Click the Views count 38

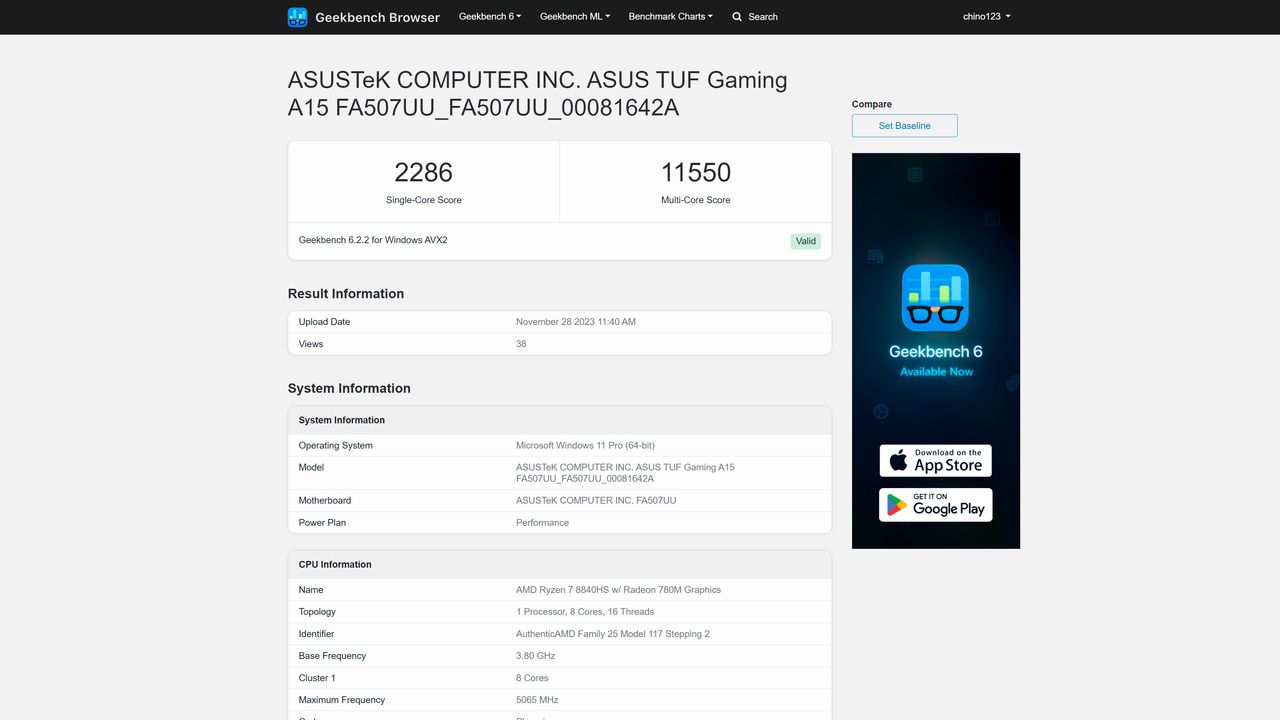pyautogui.click(x=521, y=344)
